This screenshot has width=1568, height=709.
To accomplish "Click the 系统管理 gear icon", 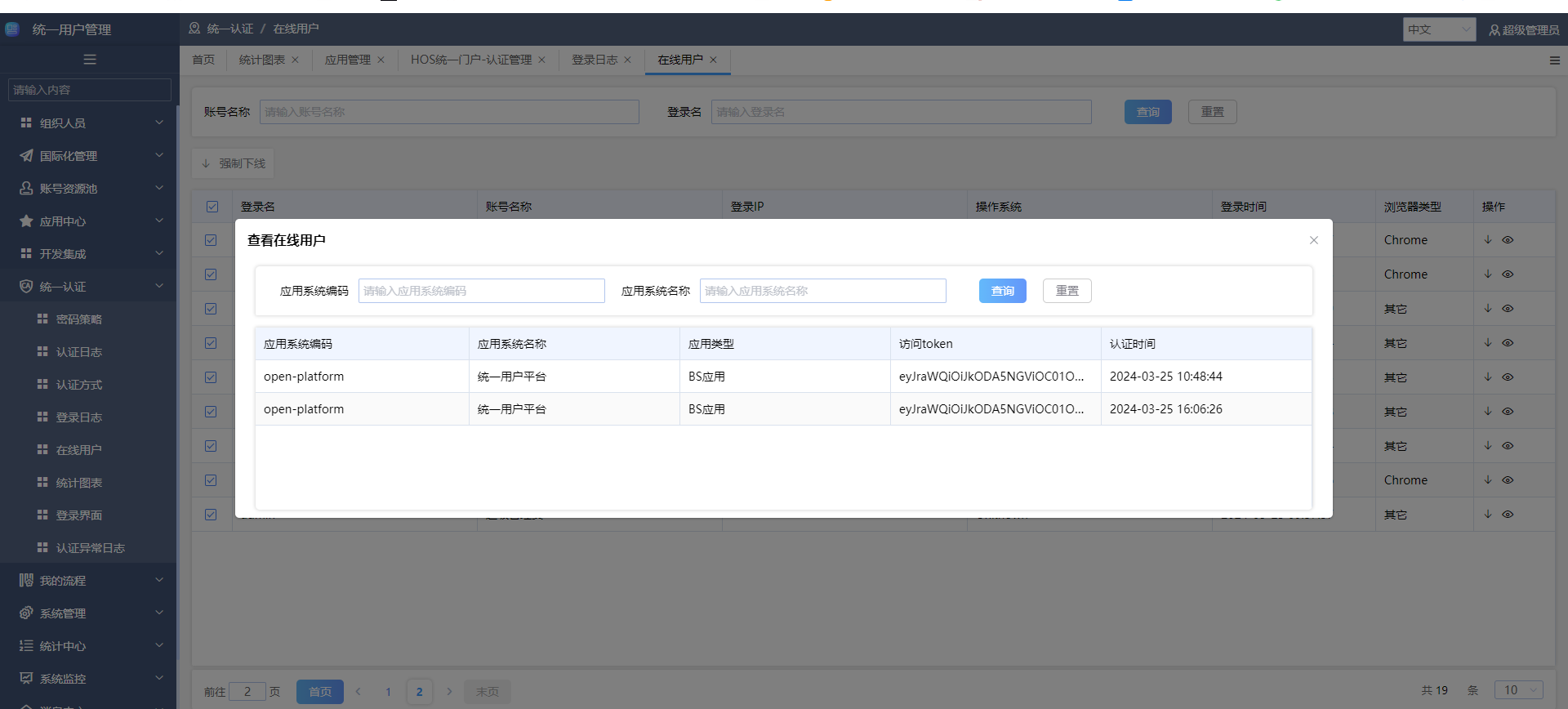I will 26,613.
